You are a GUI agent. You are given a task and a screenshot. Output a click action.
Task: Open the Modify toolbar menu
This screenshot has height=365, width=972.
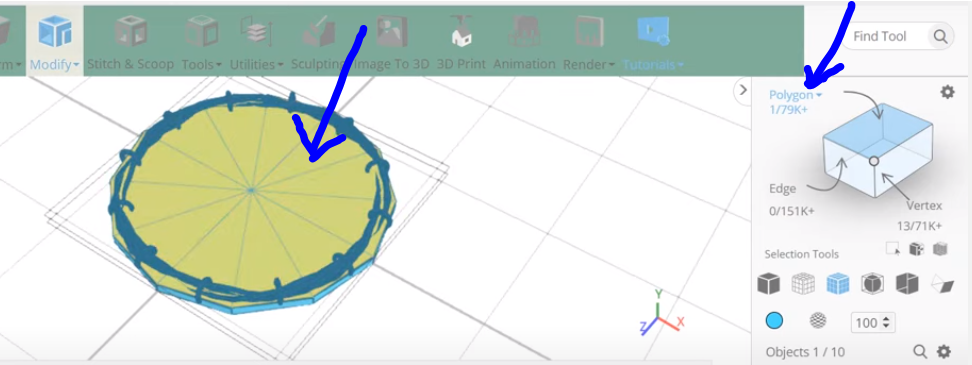[x=55, y=64]
